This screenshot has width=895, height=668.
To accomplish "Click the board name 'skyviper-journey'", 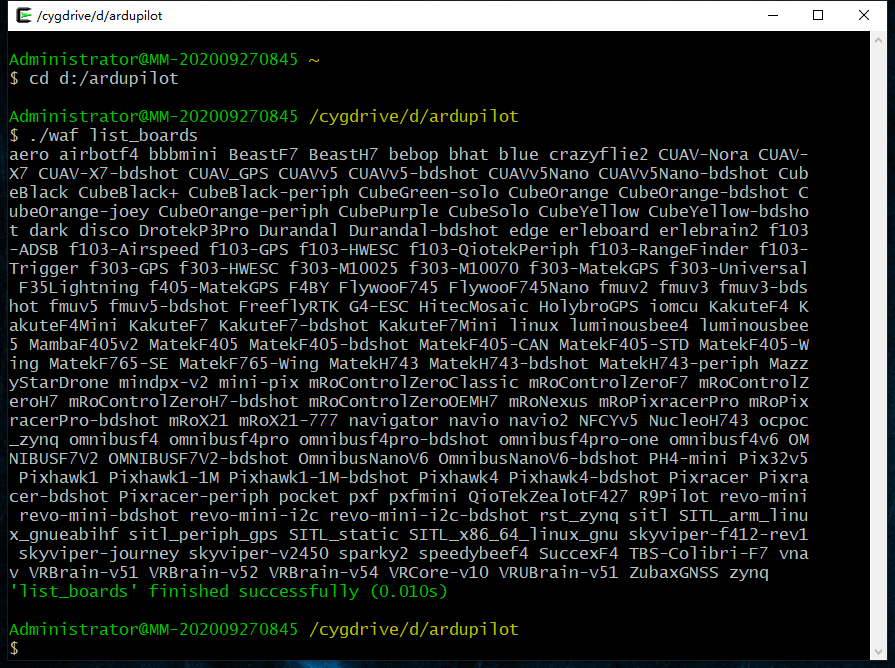I will 99,553.
